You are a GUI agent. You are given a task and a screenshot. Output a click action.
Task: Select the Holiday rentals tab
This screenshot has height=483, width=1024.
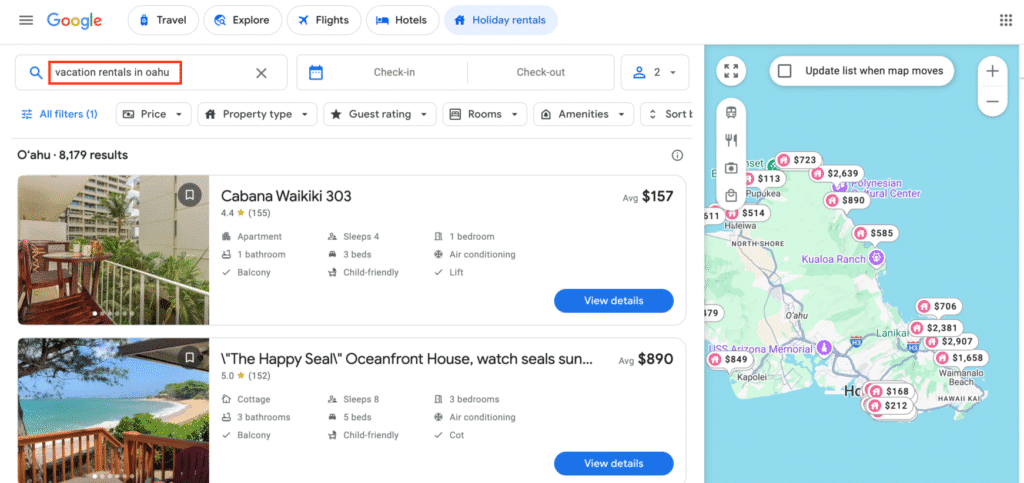click(501, 20)
